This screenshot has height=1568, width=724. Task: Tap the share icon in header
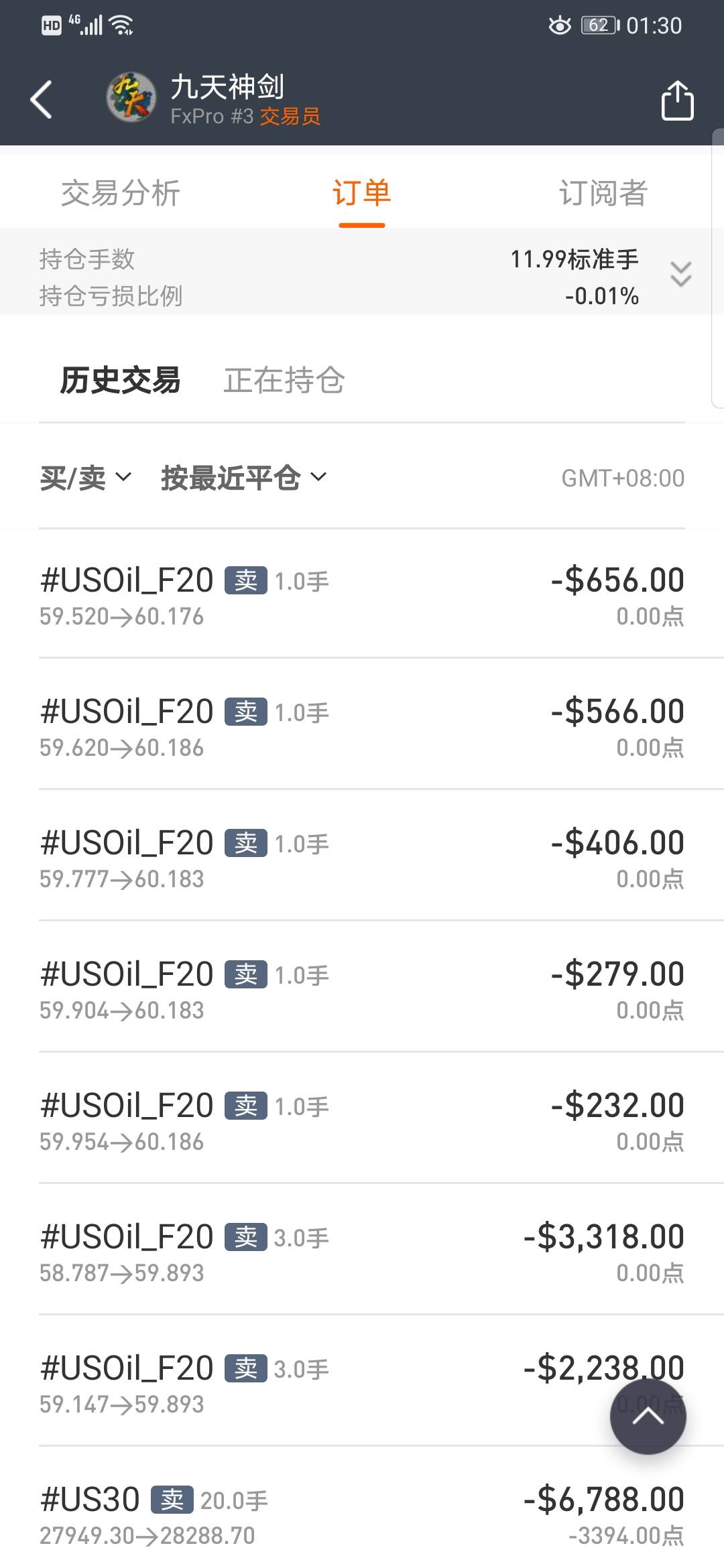[677, 100]
